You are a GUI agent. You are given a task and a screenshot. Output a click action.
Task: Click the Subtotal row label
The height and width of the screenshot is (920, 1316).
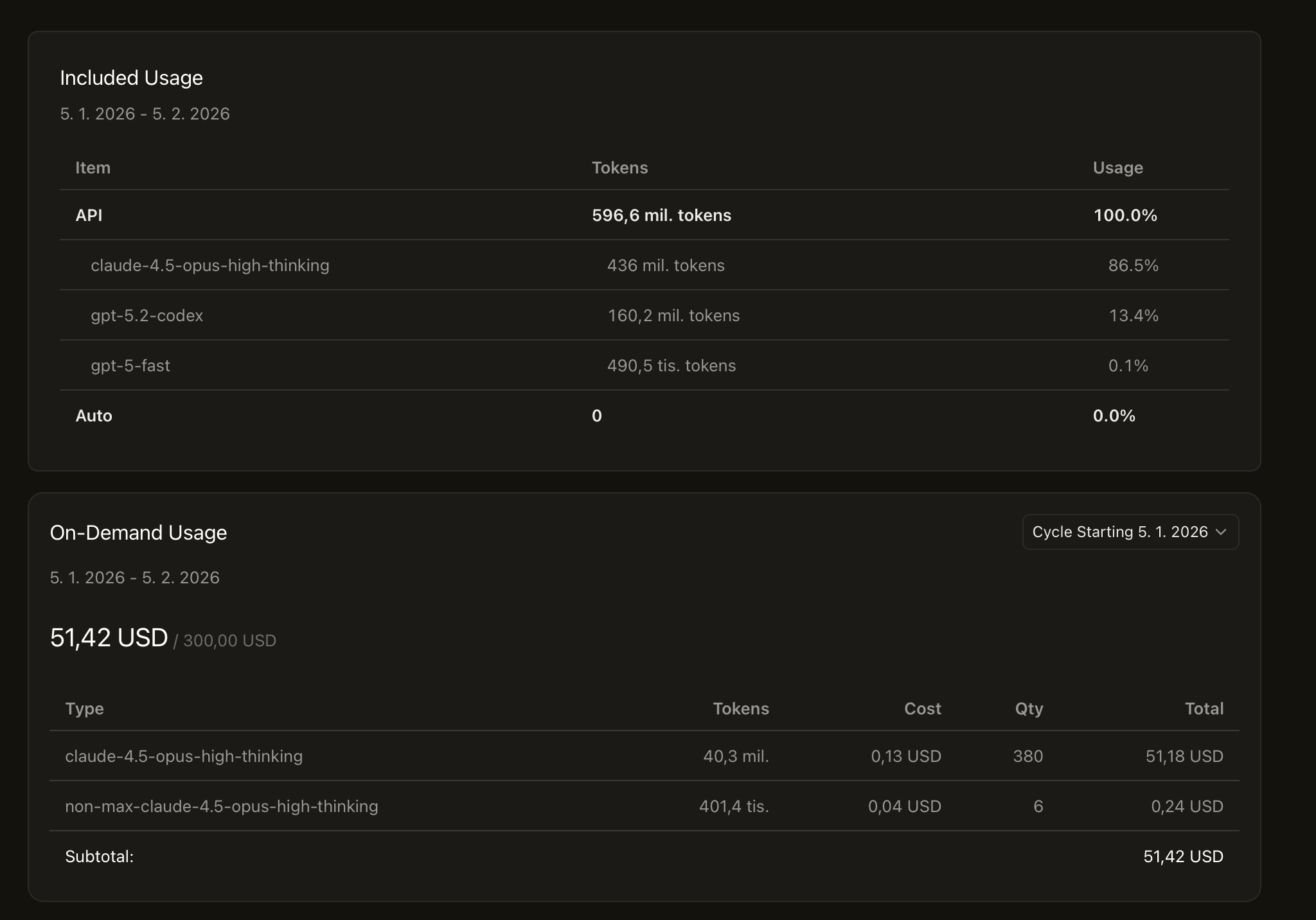pyautogui.click(x=99, y=856)
